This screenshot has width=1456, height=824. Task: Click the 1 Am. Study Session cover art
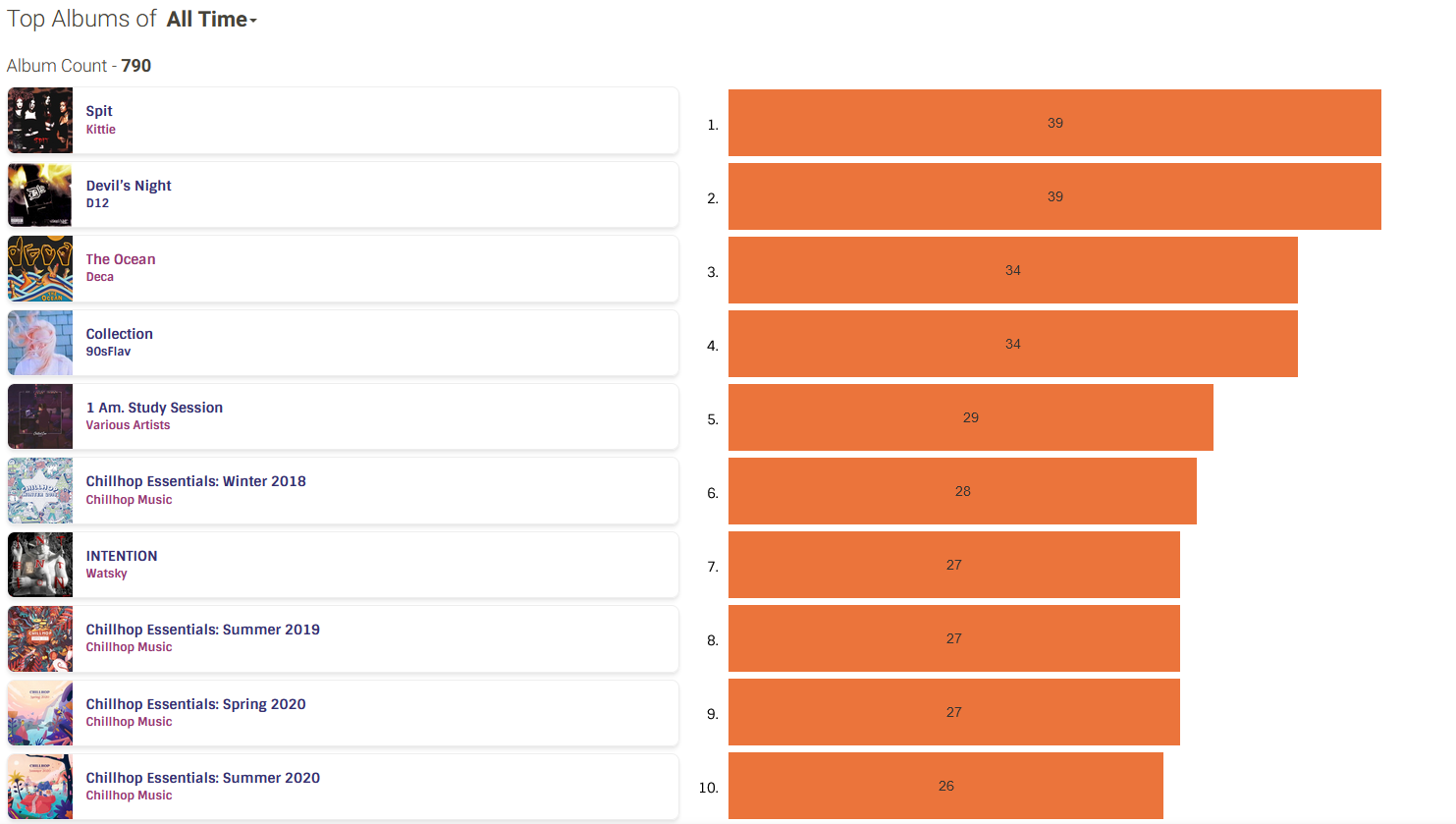click(x=40, y=416)
